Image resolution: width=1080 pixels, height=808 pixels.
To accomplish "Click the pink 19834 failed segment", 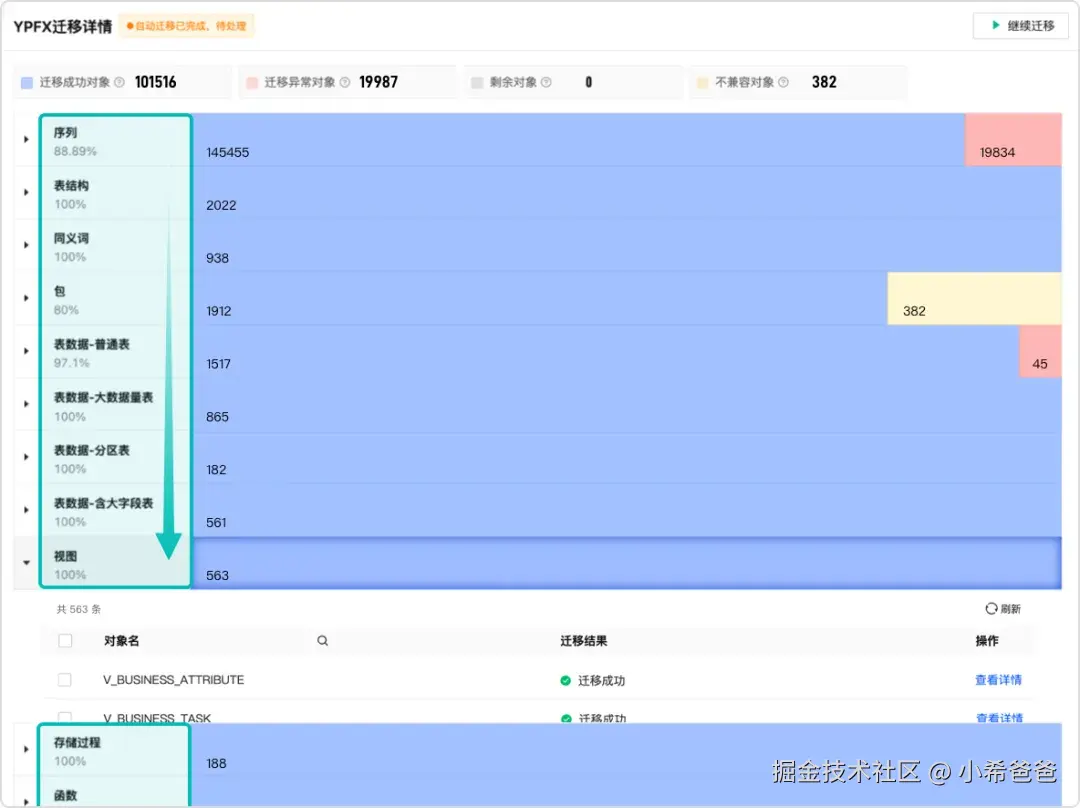I will pos(1013,140).
